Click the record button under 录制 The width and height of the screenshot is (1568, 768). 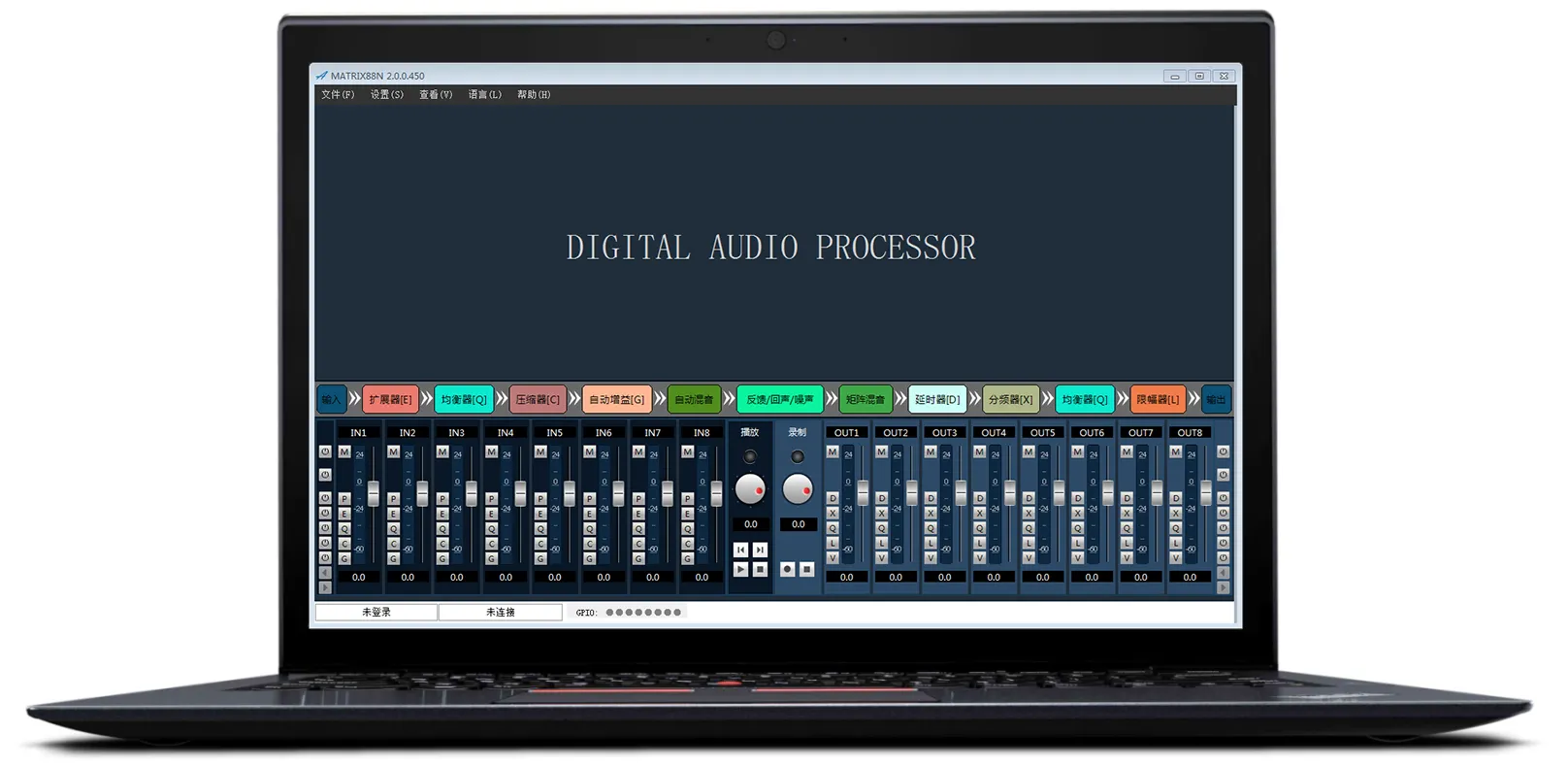[x=788, y=569]
